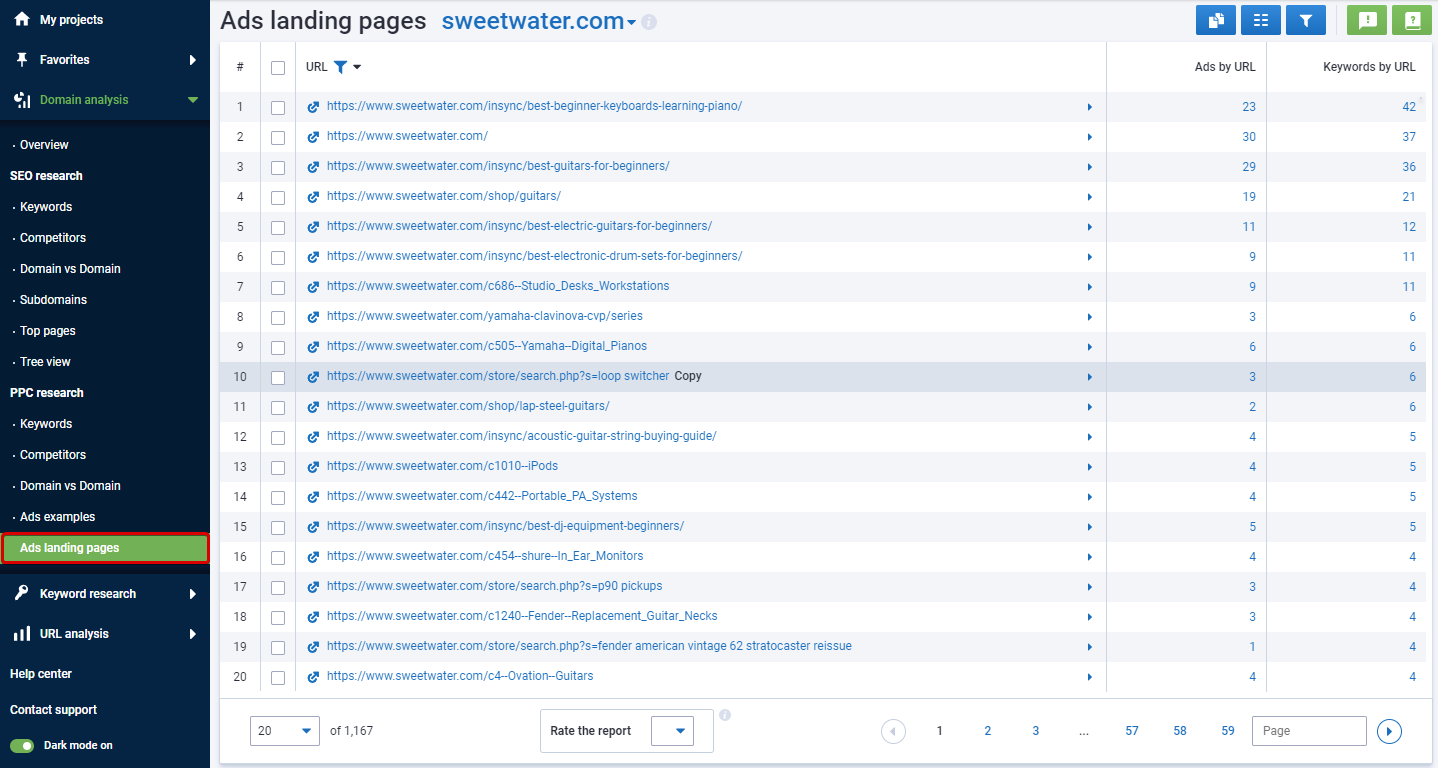
Task: Open external link icon for Studio_Desks_Workstations row
Action: coord(313,287)
